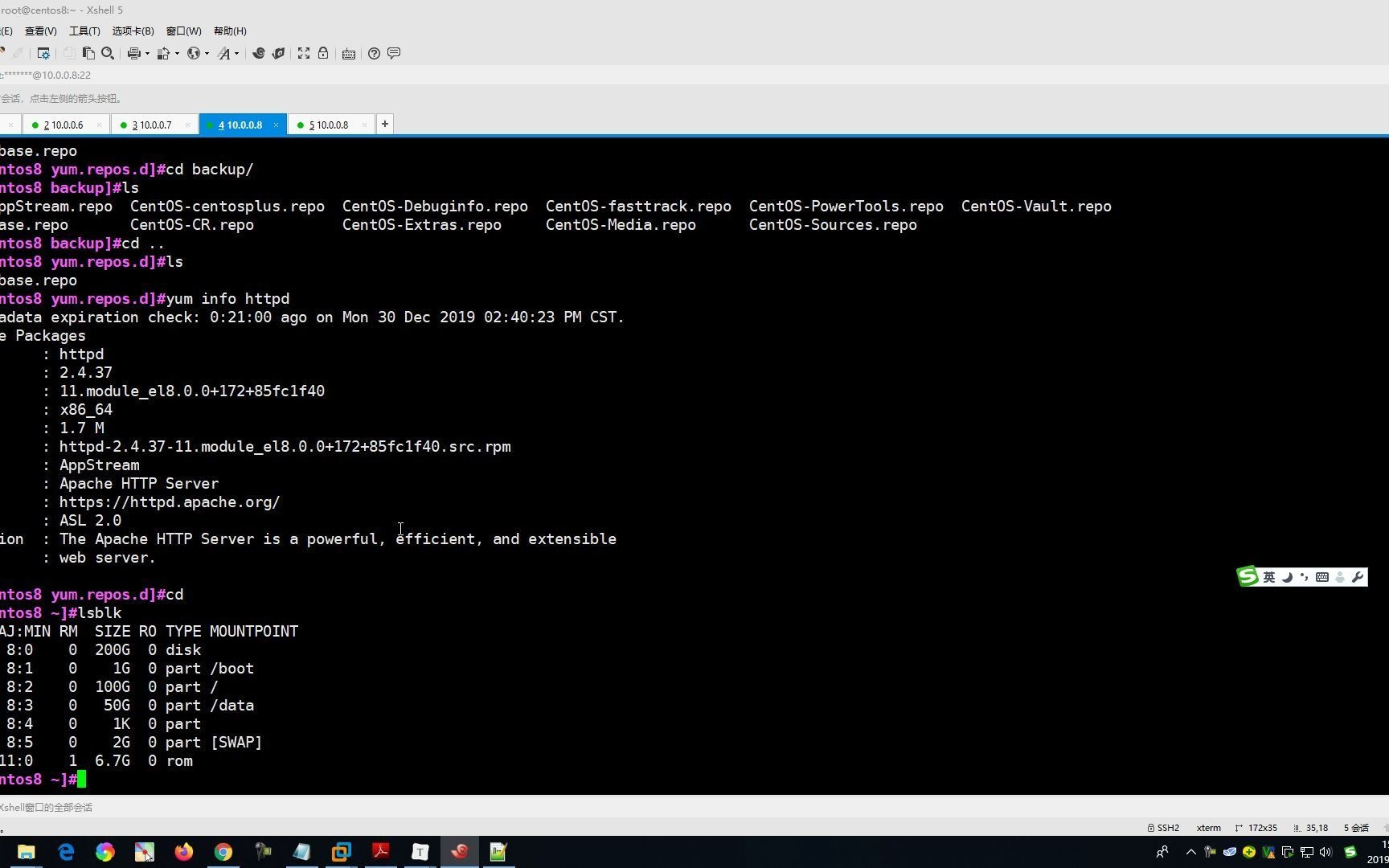Click the lock screen padlock icon

(x=323, y=54)
